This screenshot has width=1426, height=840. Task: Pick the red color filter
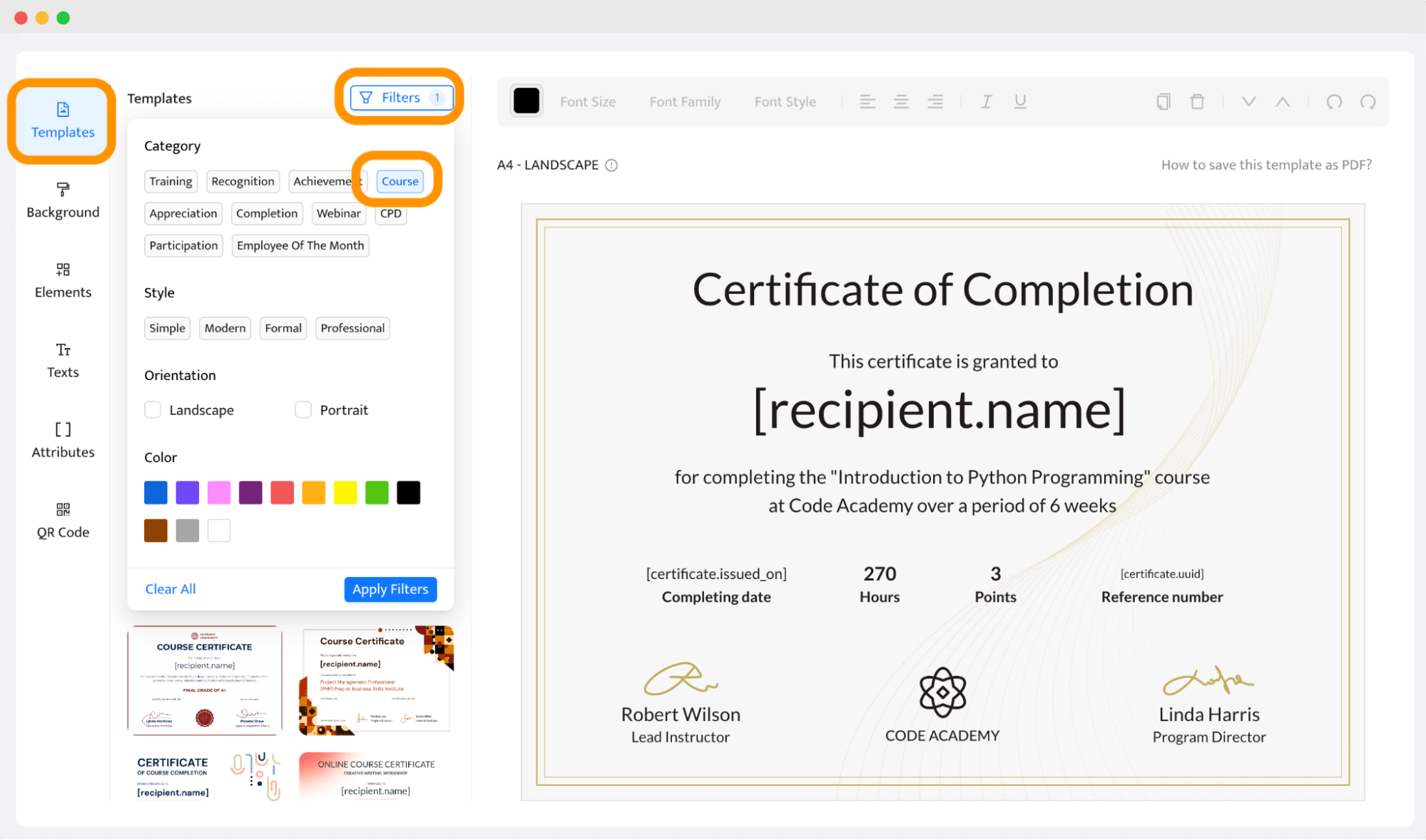click(282, 493)
